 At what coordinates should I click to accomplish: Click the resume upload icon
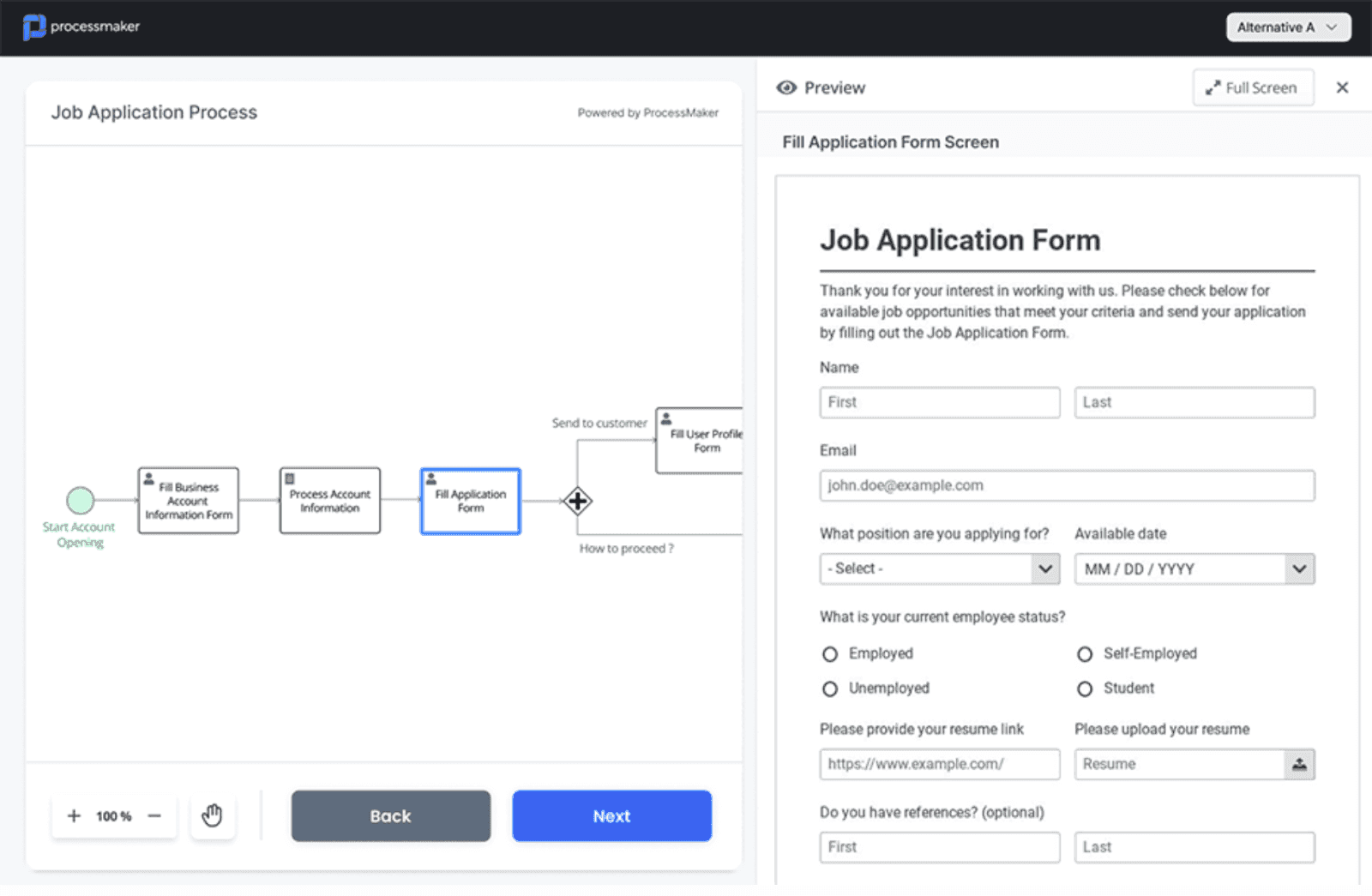[1299, 764]
